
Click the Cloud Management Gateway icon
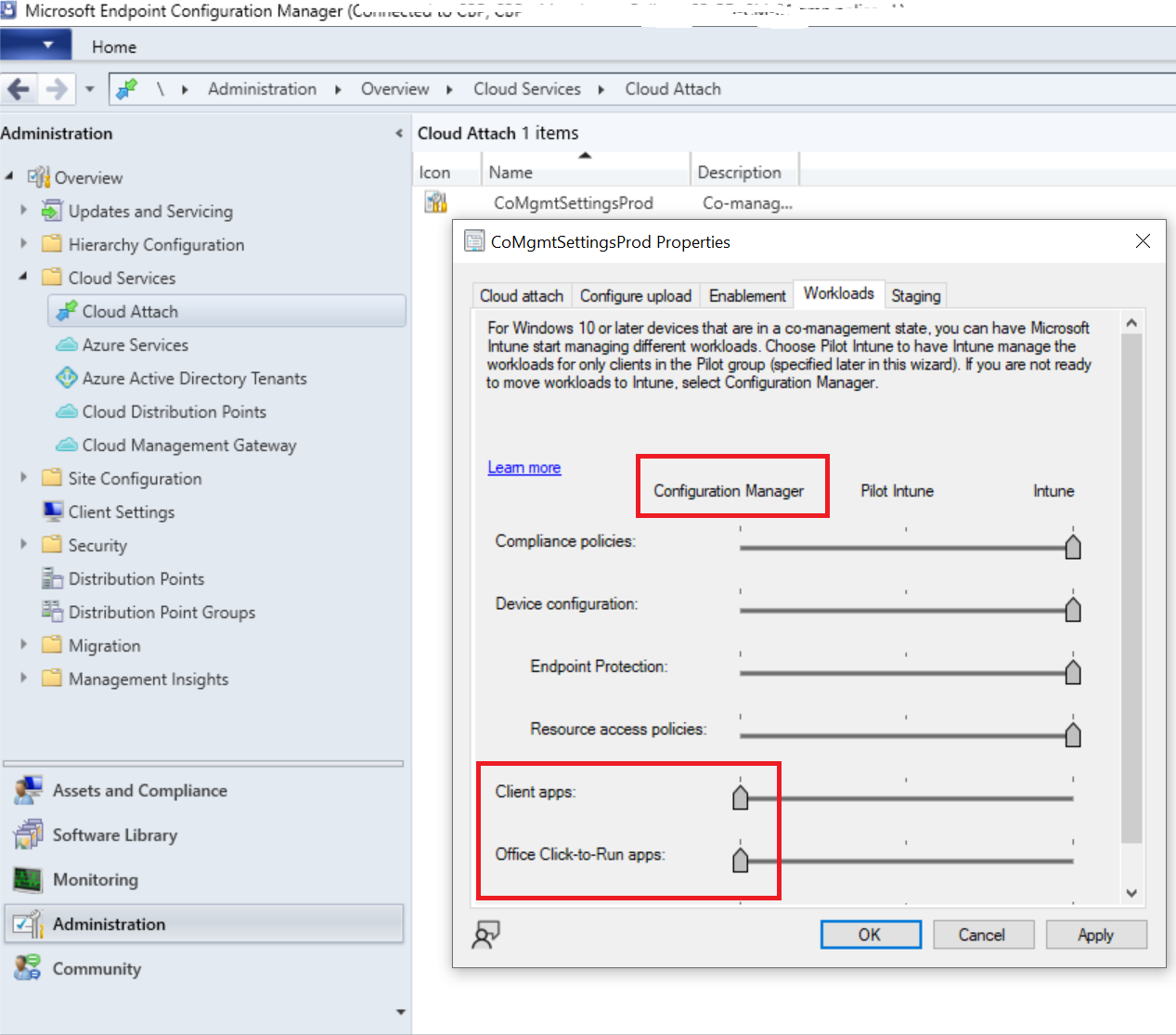[x=67, y=445]
